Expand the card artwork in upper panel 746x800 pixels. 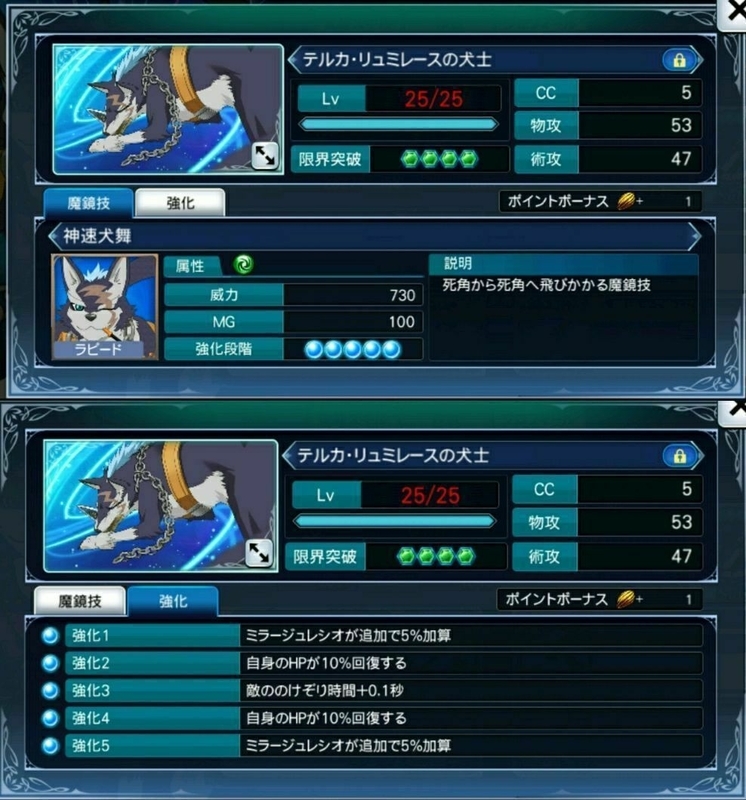[264, 155]
